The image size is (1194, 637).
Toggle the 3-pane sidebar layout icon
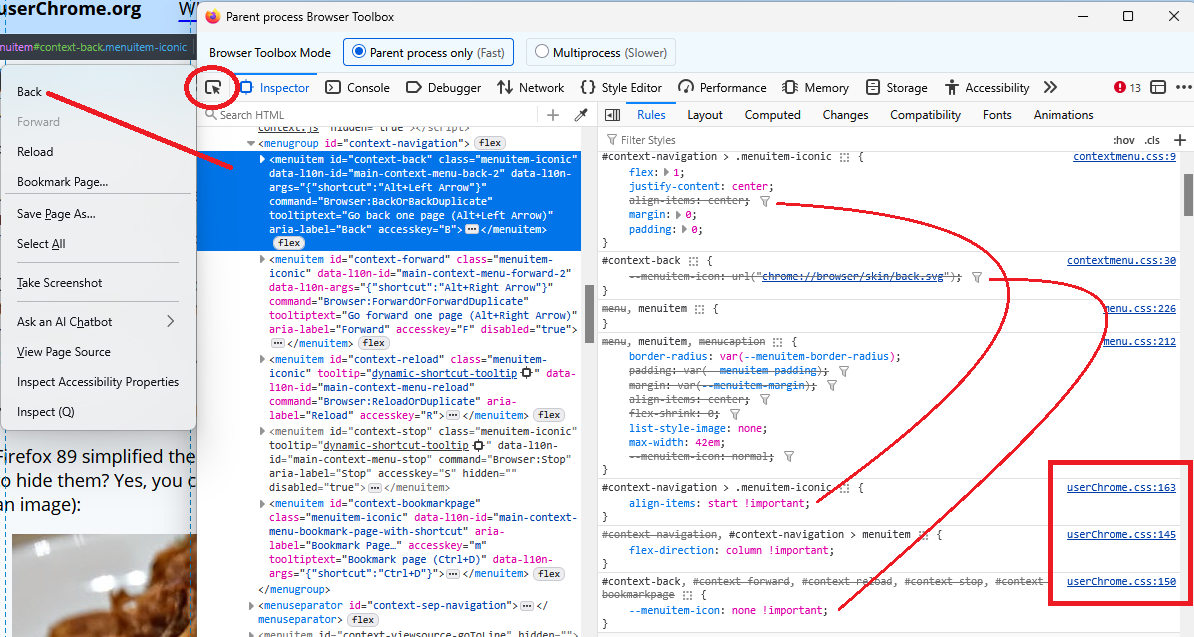(612, 115)
